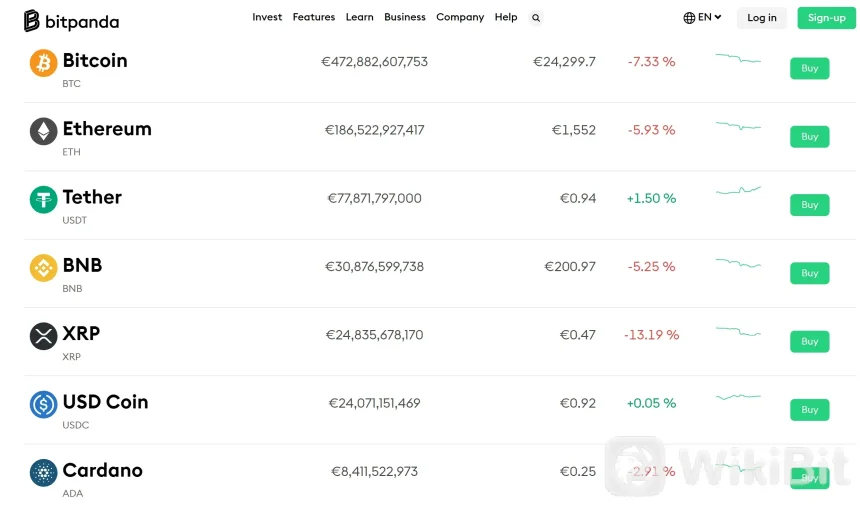This screenshot has width=860, height=511.
Task: Click the green Tether coin icon
Action: pos(43,200)
